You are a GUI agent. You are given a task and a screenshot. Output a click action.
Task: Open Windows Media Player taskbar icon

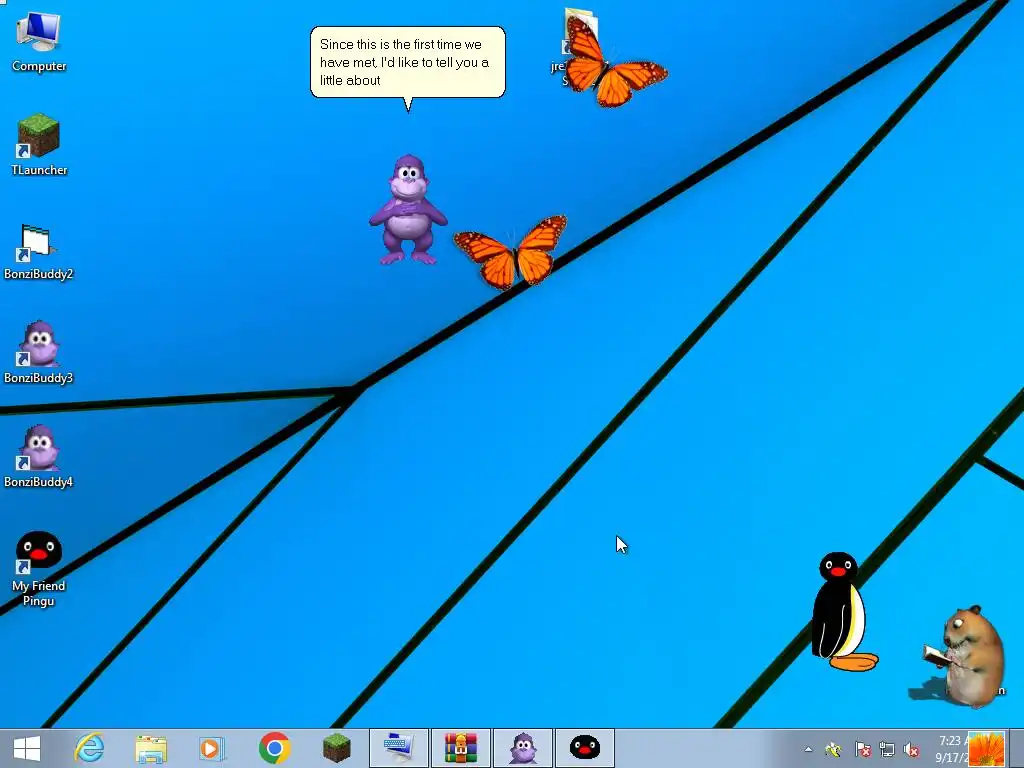212,748
